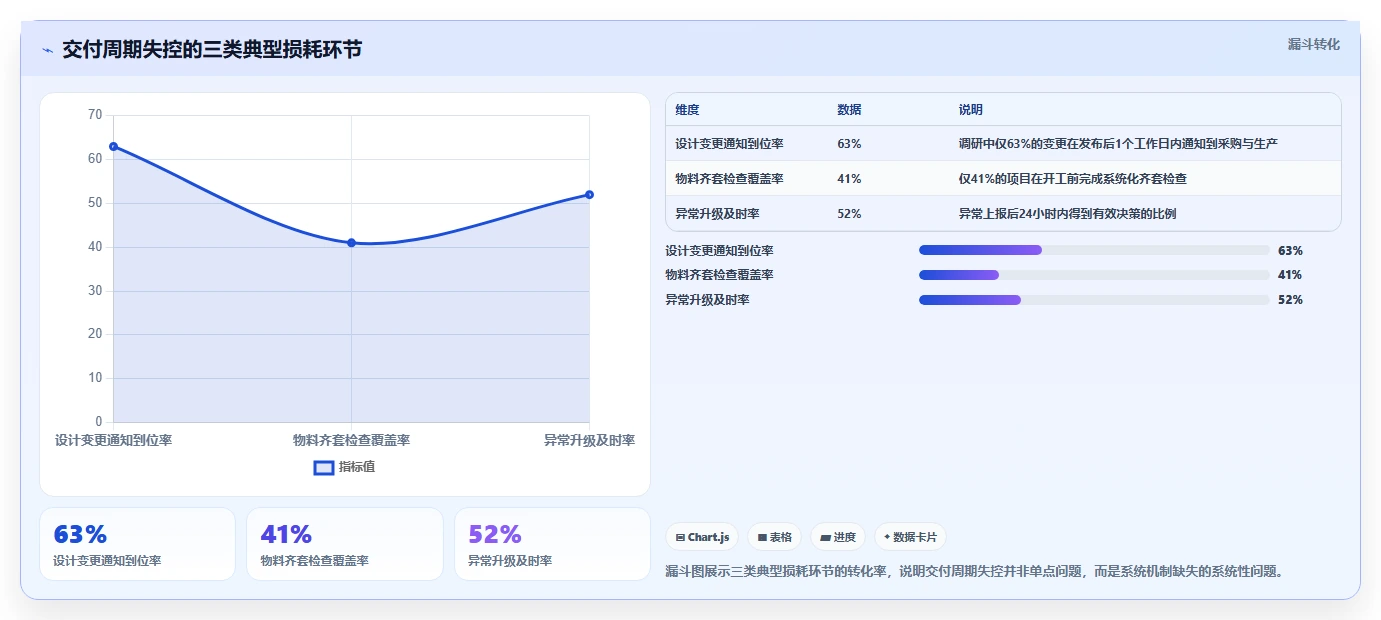The height and width of the screenshot is (620, 1381).
Task: Click the 52% progress bar for 异常升级及时率
Action: [1094, 300]
